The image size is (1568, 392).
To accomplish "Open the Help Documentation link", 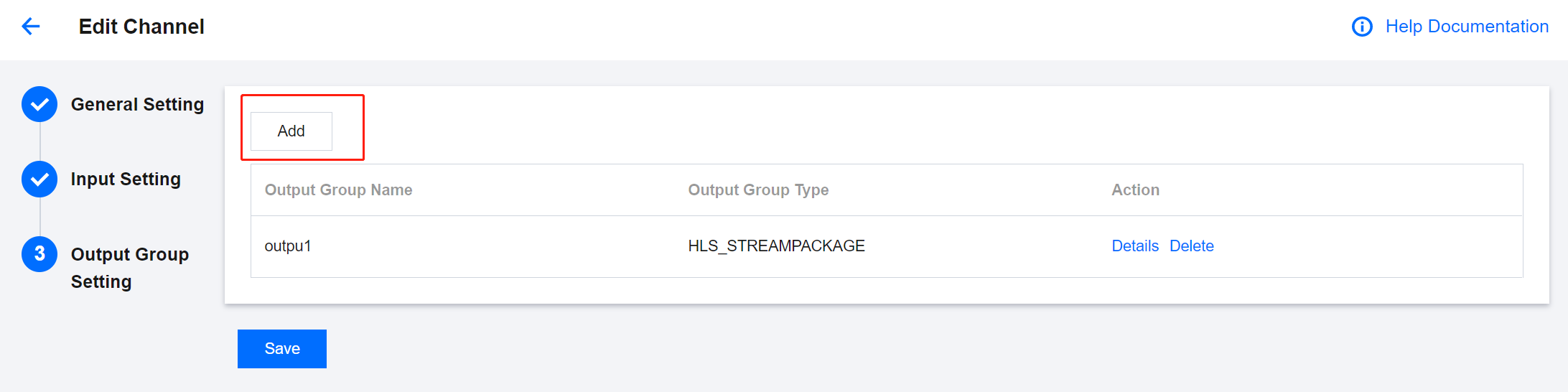I will click(x=1466, y=27).
